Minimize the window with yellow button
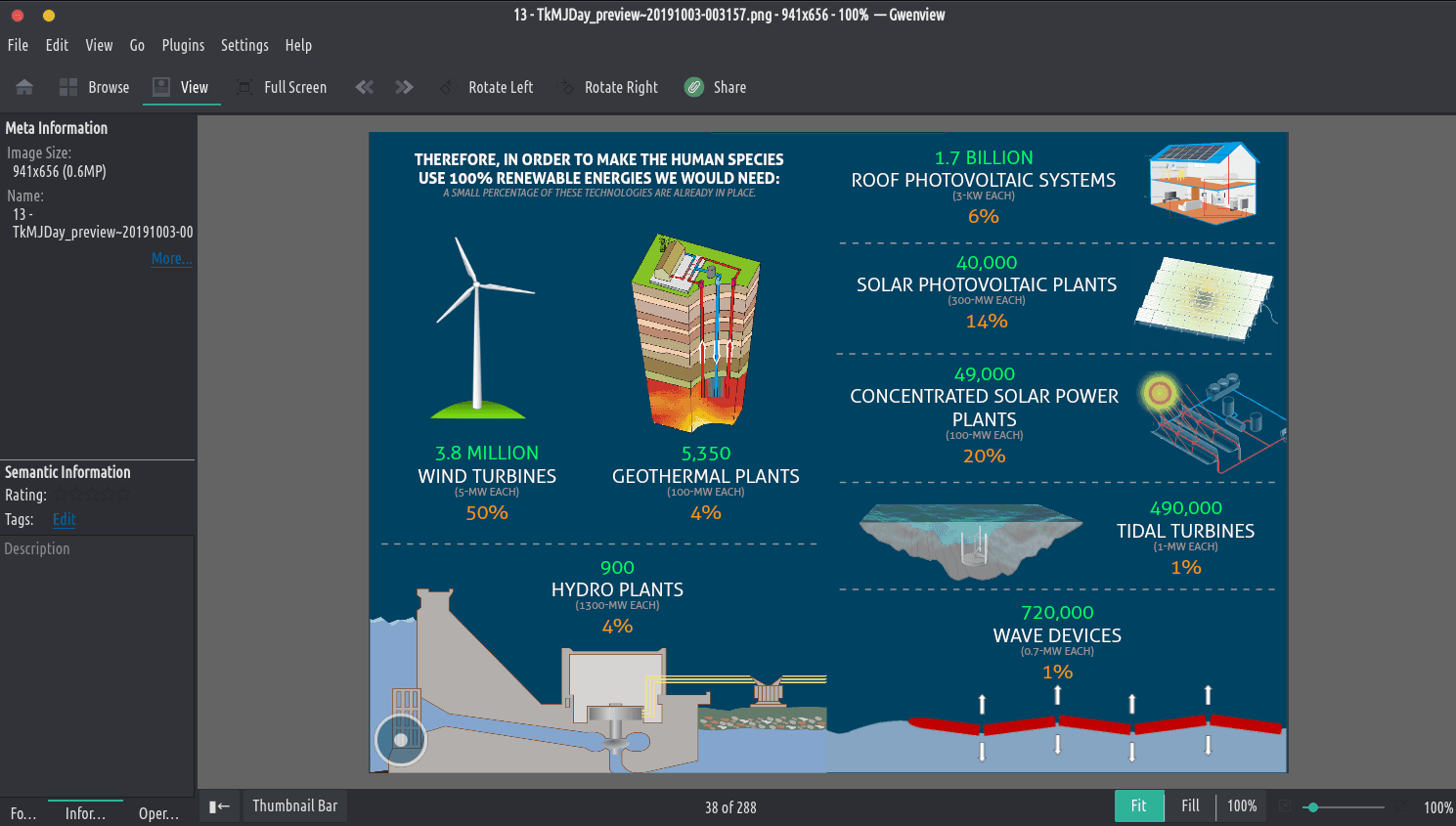 point(49,15)
